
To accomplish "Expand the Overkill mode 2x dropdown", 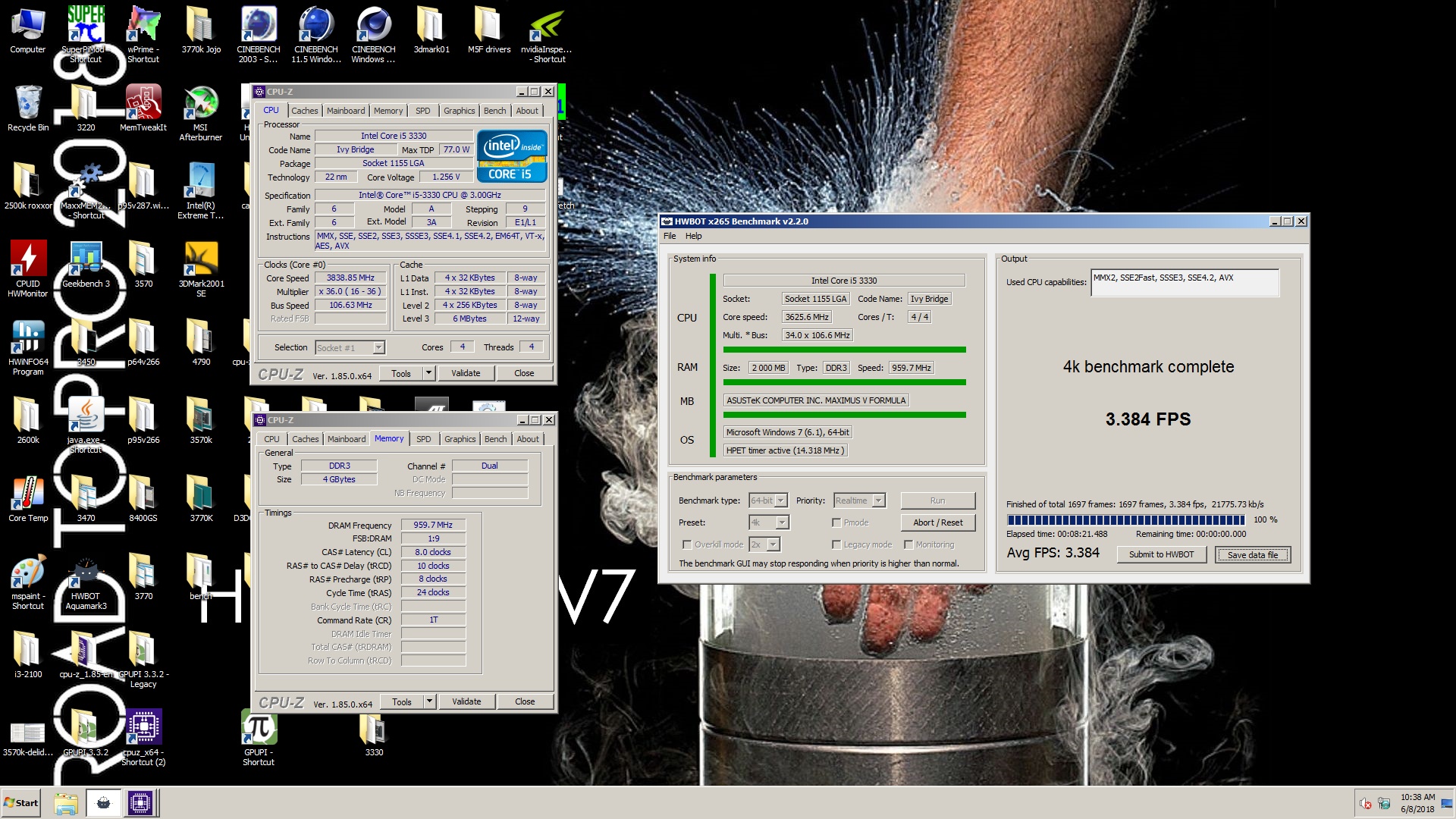I will click(x=773, y=544).
